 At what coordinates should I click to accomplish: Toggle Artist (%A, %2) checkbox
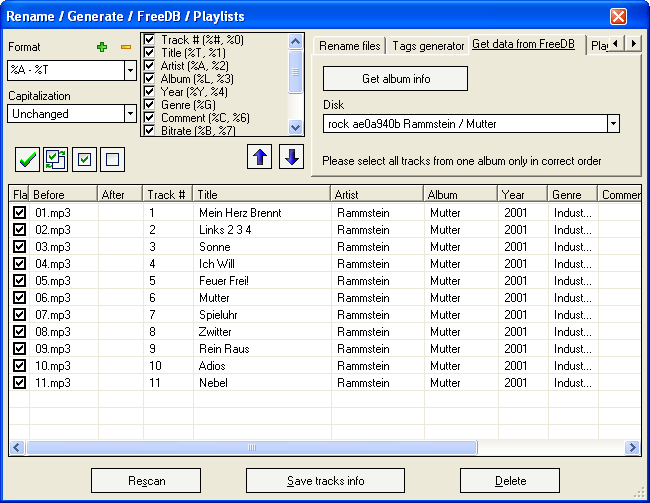point(149,66)
